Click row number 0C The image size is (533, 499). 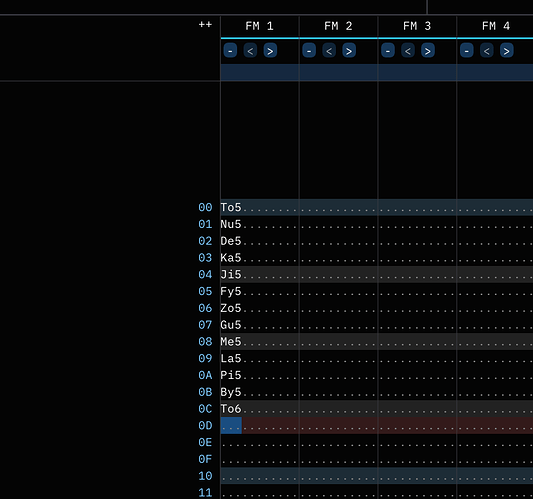pos(205,409)
